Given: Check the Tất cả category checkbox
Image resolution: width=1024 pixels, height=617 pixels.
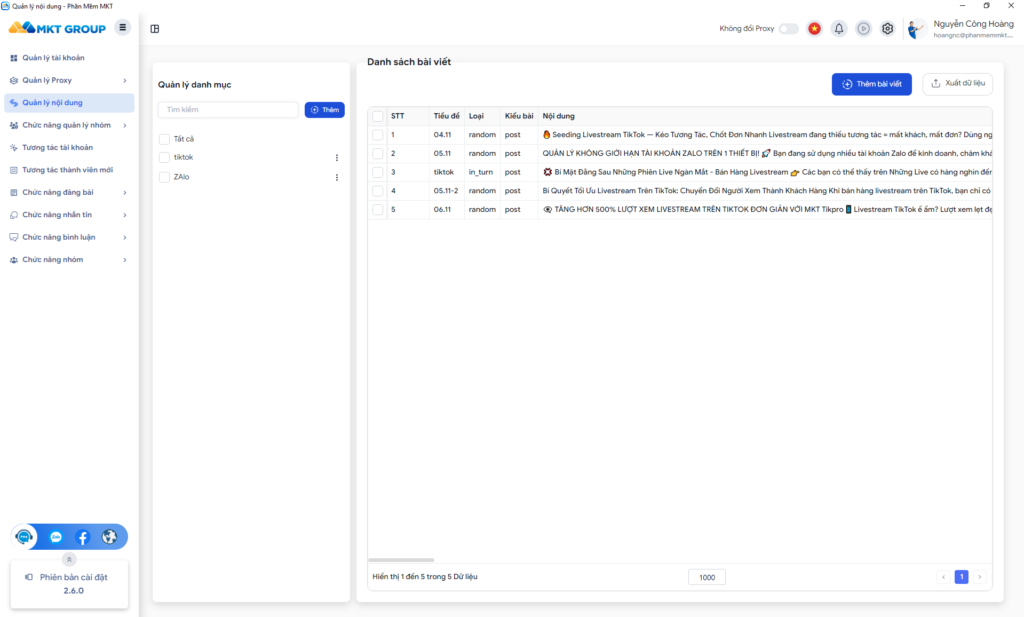Looking at the screenshot, I should pyautogui.click(x=164, y=139).
